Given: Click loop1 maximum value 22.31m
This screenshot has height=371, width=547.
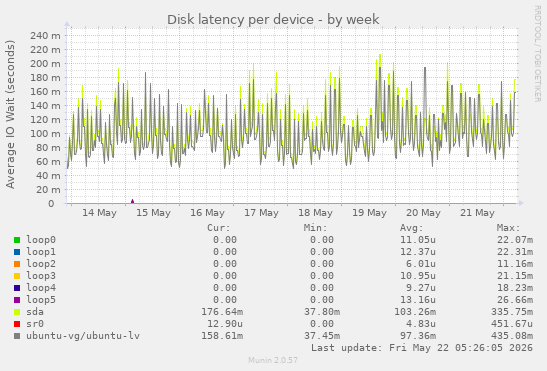Looking at the screenshot, I should [515, 252].
